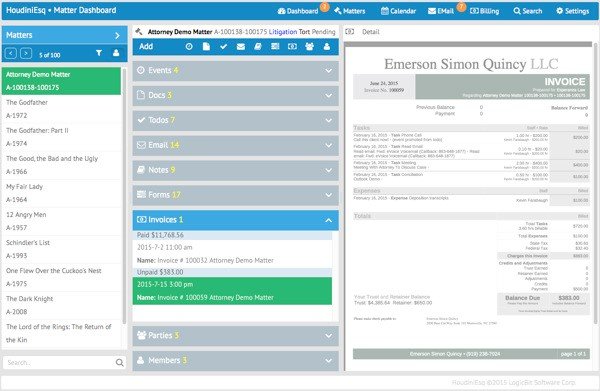Add a document using the file icon
This screenshot has width=600, height=391.
pyautogui.click(x=206, y=47)
